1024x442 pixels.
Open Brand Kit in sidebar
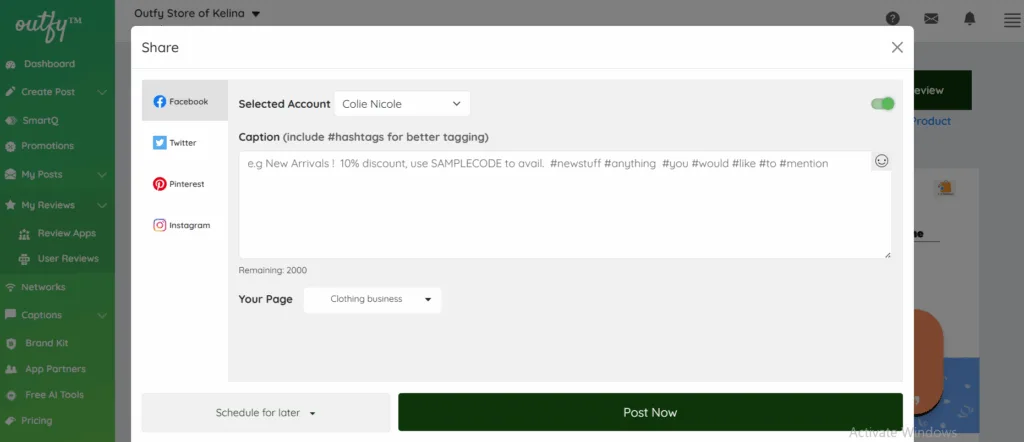46,343
